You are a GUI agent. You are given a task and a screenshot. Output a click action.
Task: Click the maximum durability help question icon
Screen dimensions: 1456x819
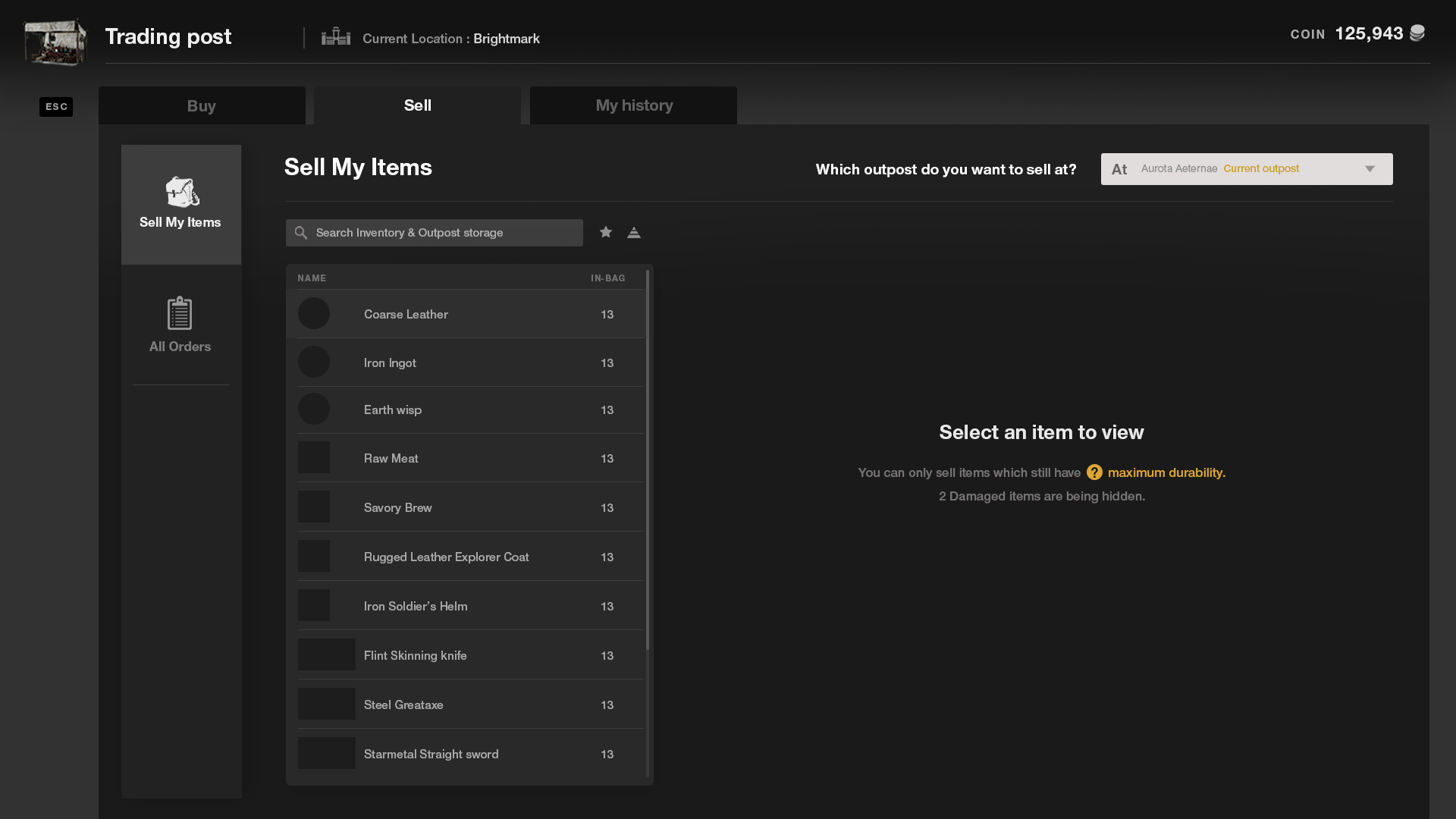(1094, 472)
